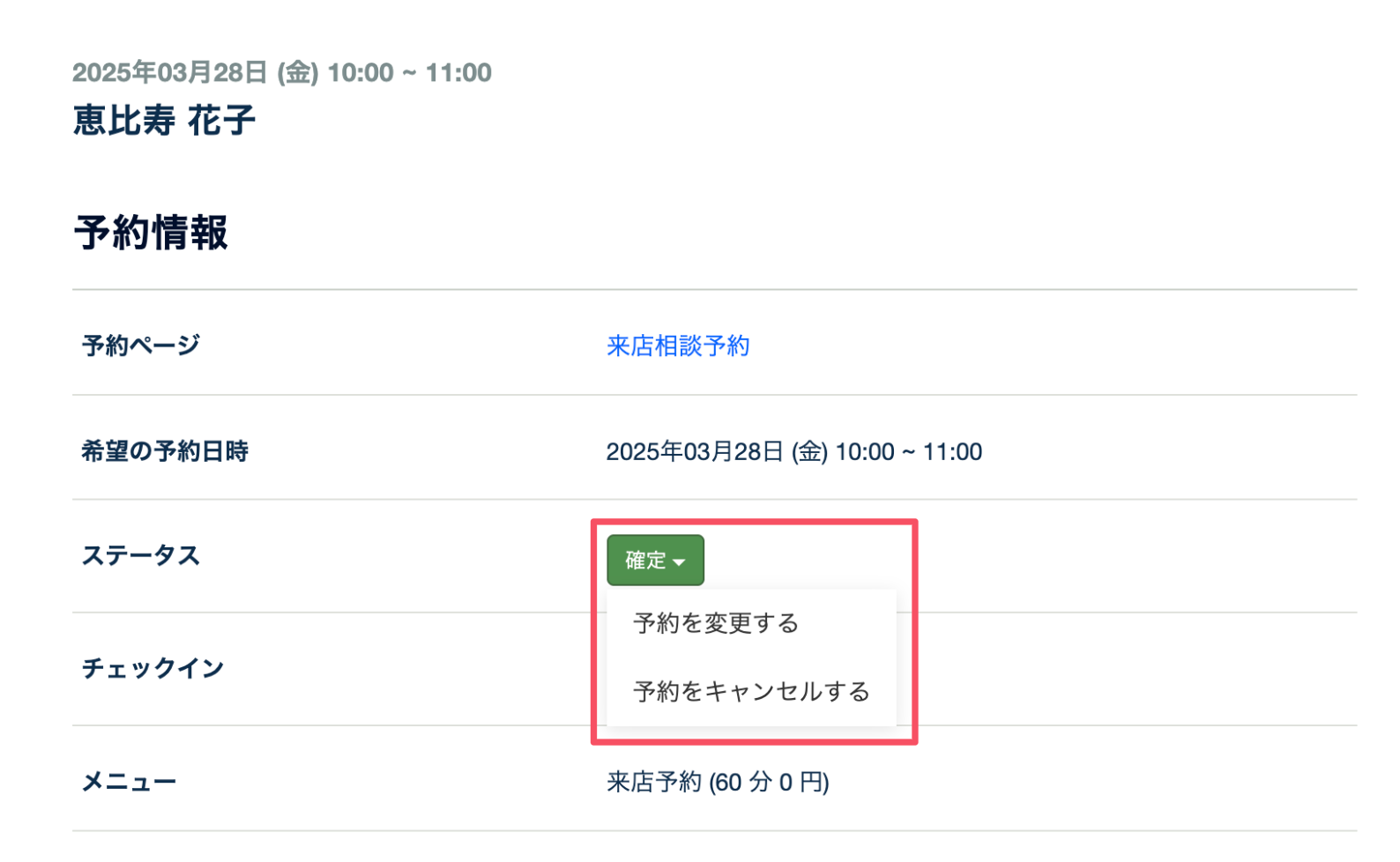The width and height of the screenshot is (1400, 862).
Task: Click the ステータス row label
Action: (141, 556)
